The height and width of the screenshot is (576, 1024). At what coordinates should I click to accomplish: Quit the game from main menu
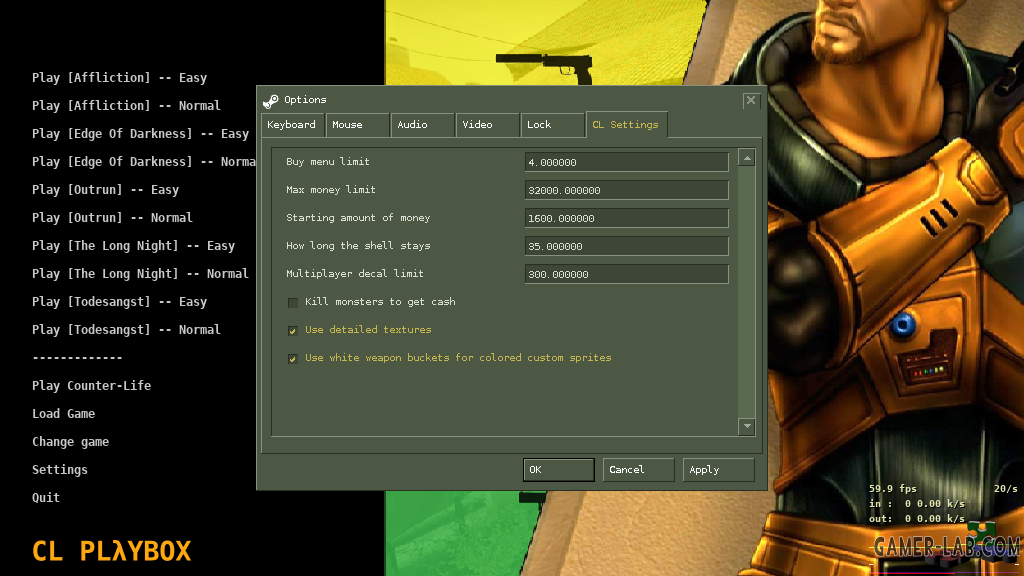(46, 498)
